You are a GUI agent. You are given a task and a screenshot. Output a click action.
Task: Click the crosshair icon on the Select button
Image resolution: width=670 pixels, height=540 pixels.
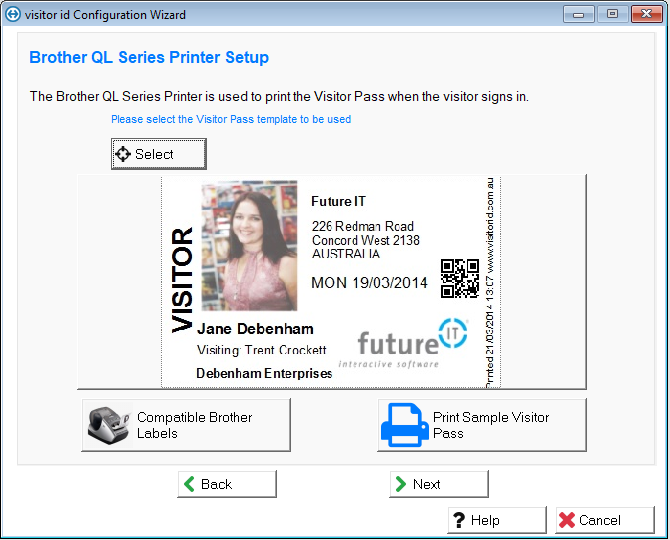point(123,154)
